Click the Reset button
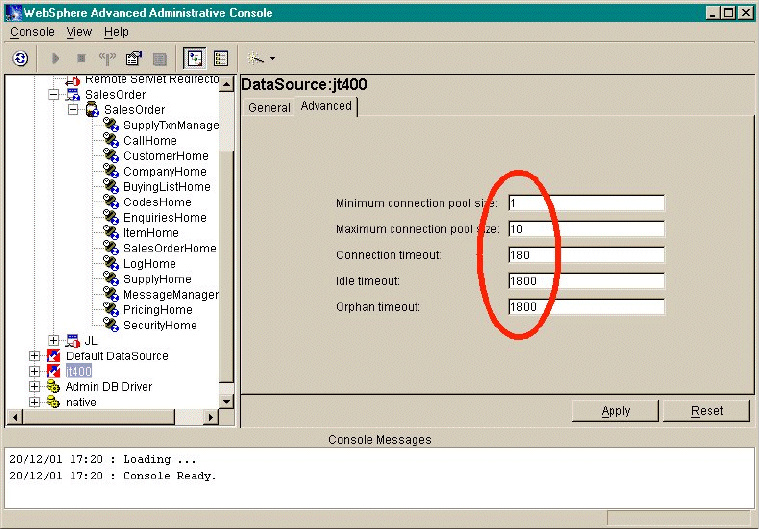759x529 pixels. (706, 411)
